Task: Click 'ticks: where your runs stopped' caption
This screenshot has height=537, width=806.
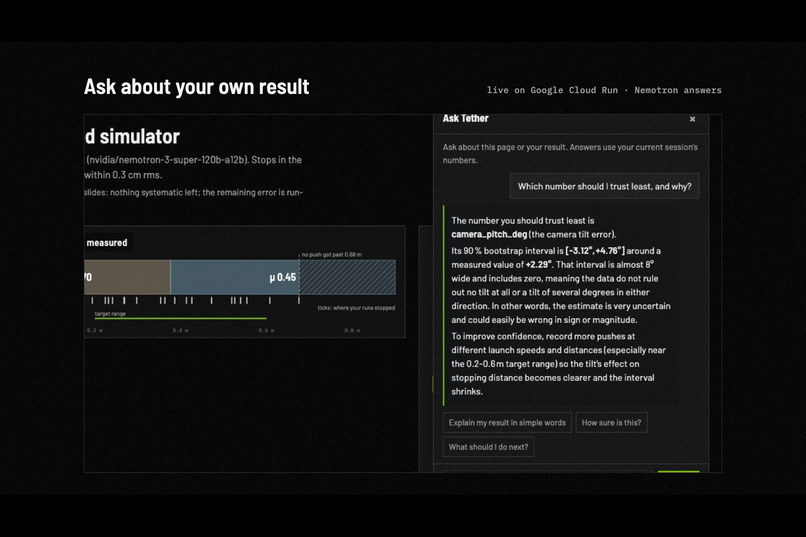Action: [356, 308]
